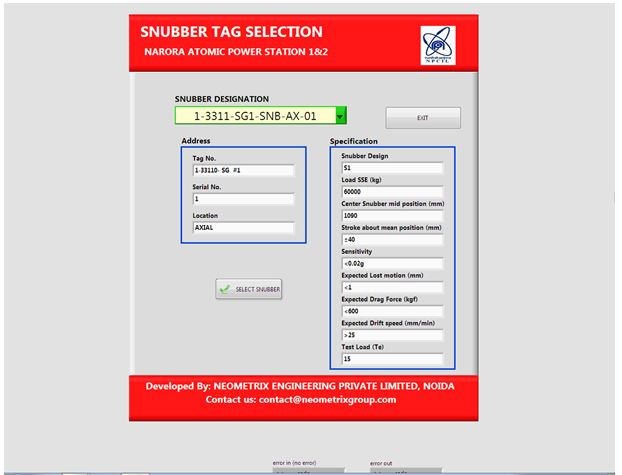Image resolution: width=622 pixels, height=475 pixels.
Task: Focus the Expected Lost motion field
Action: click(x=390, y=287)
